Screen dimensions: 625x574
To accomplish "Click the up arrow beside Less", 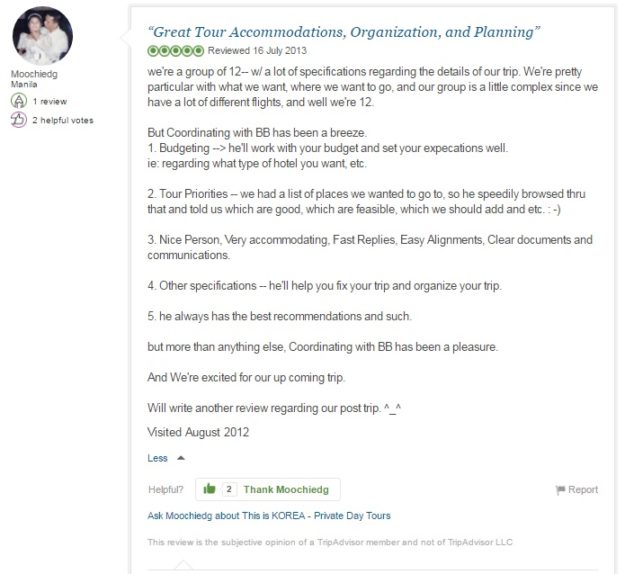I will [181, 458].
